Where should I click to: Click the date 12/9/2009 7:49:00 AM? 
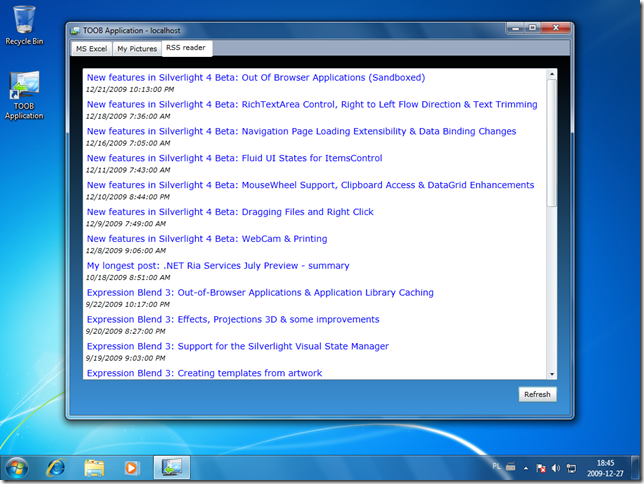pyautogui.click(x=126, y=224)
